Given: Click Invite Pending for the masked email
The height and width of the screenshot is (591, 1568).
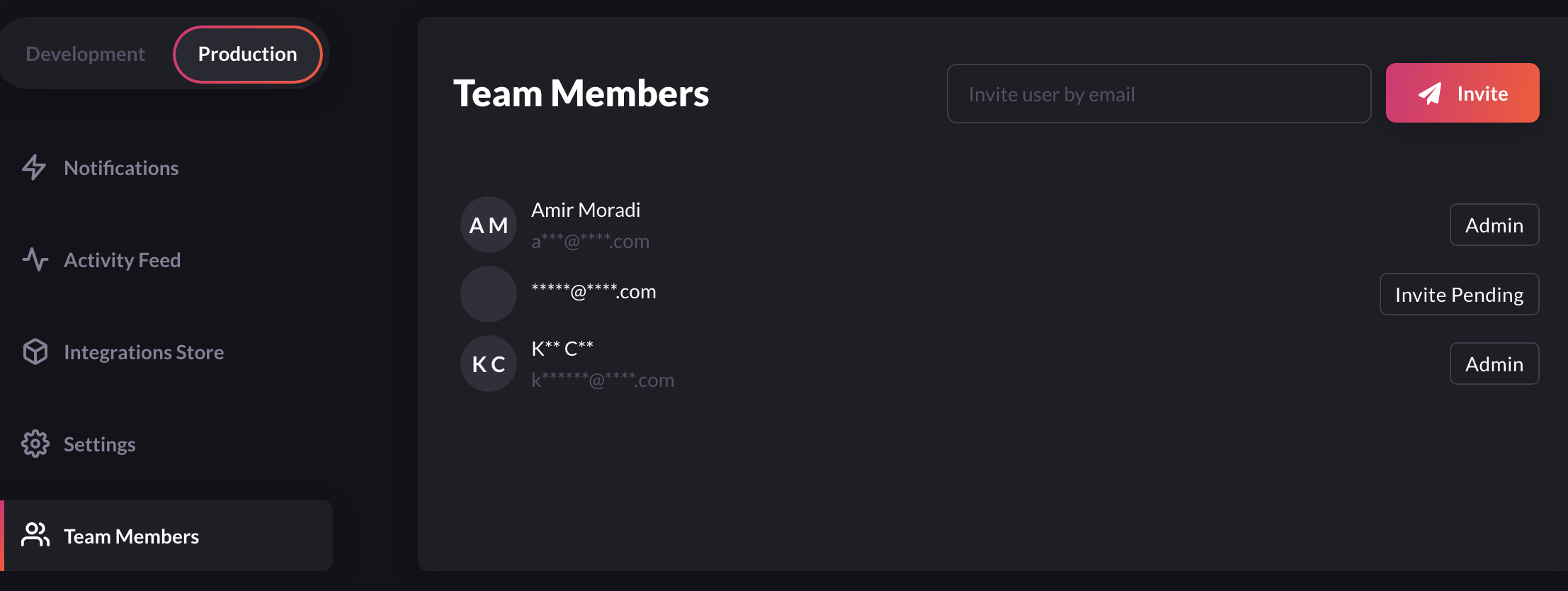Looking at the screenshot, I should coord(1459,294).
